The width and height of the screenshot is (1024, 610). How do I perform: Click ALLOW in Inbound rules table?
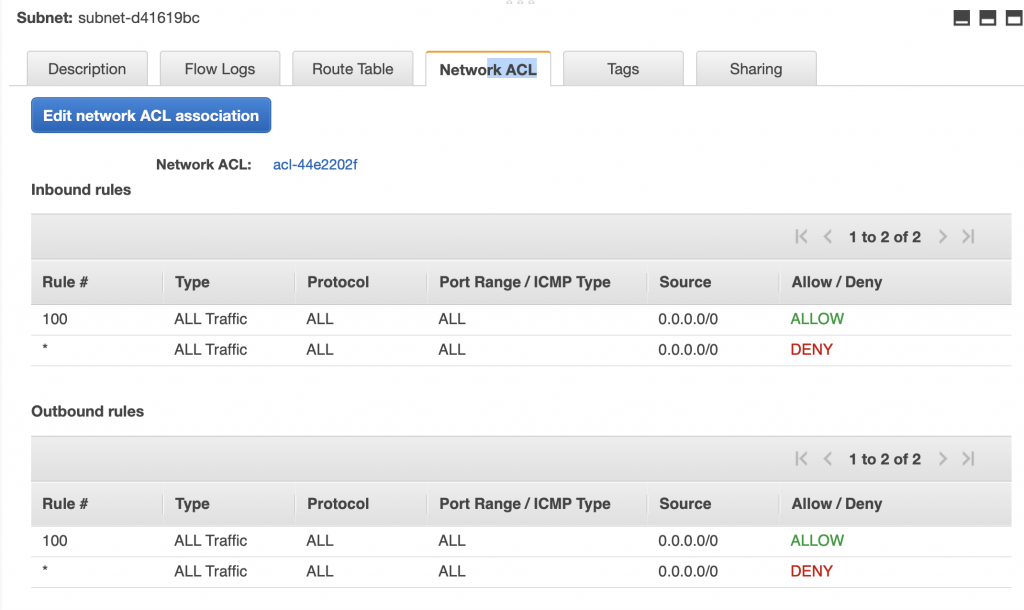(x=817, y=319)
